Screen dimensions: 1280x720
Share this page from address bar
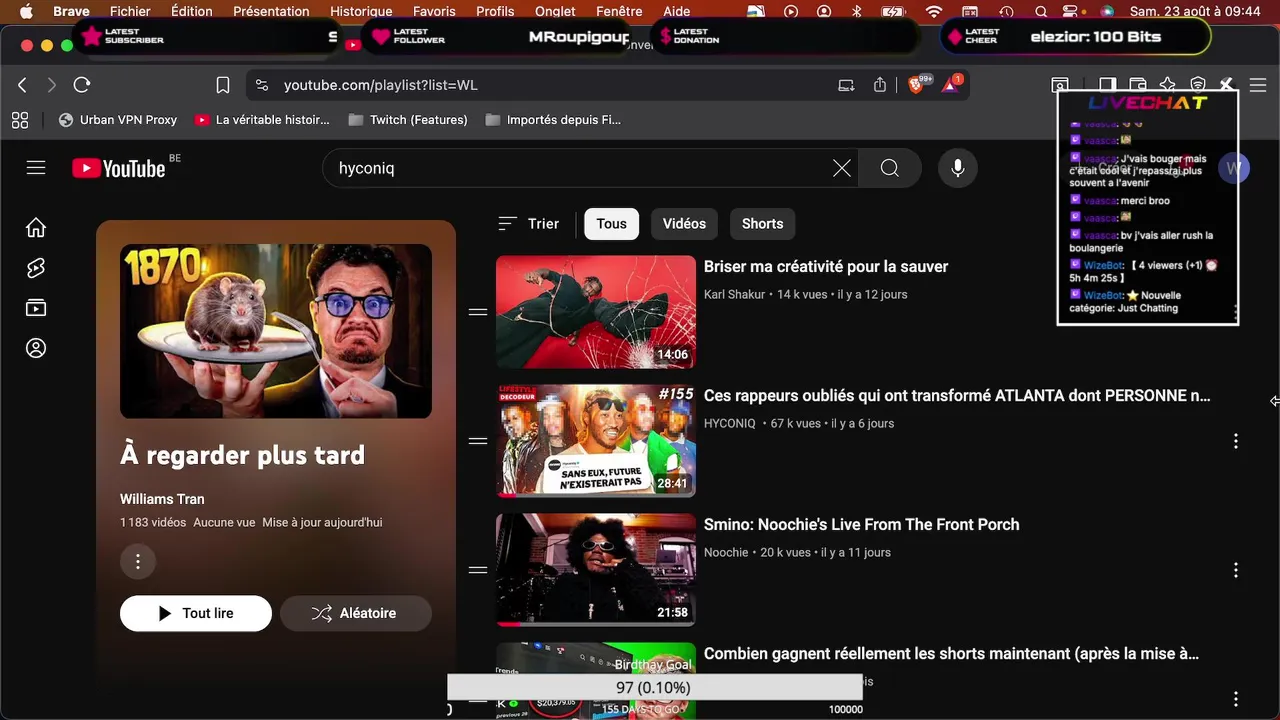[x=880, y=85]
